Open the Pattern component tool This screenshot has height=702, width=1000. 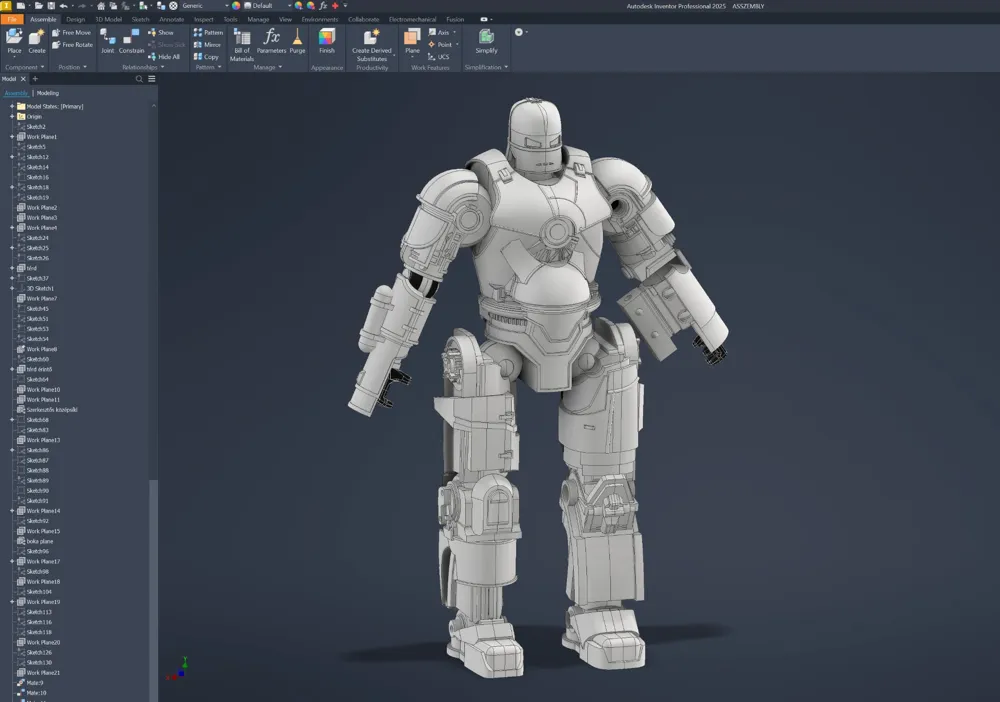click(x=209, y=33)
